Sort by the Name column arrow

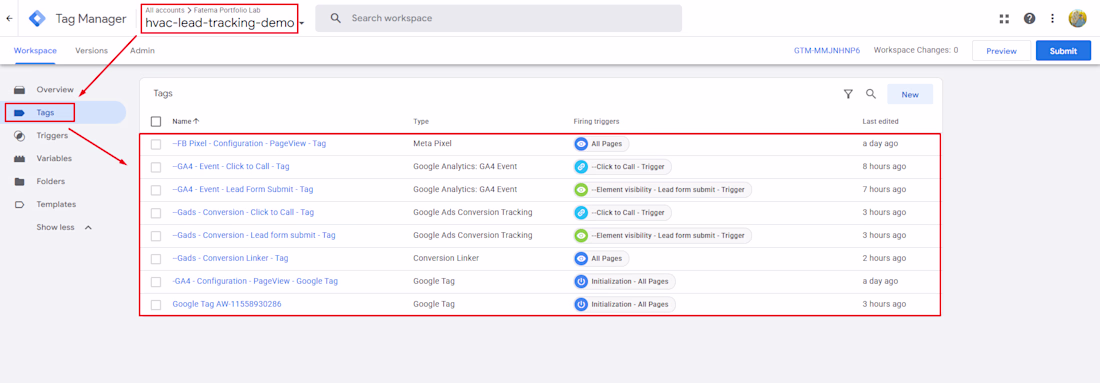coord(196,121)
